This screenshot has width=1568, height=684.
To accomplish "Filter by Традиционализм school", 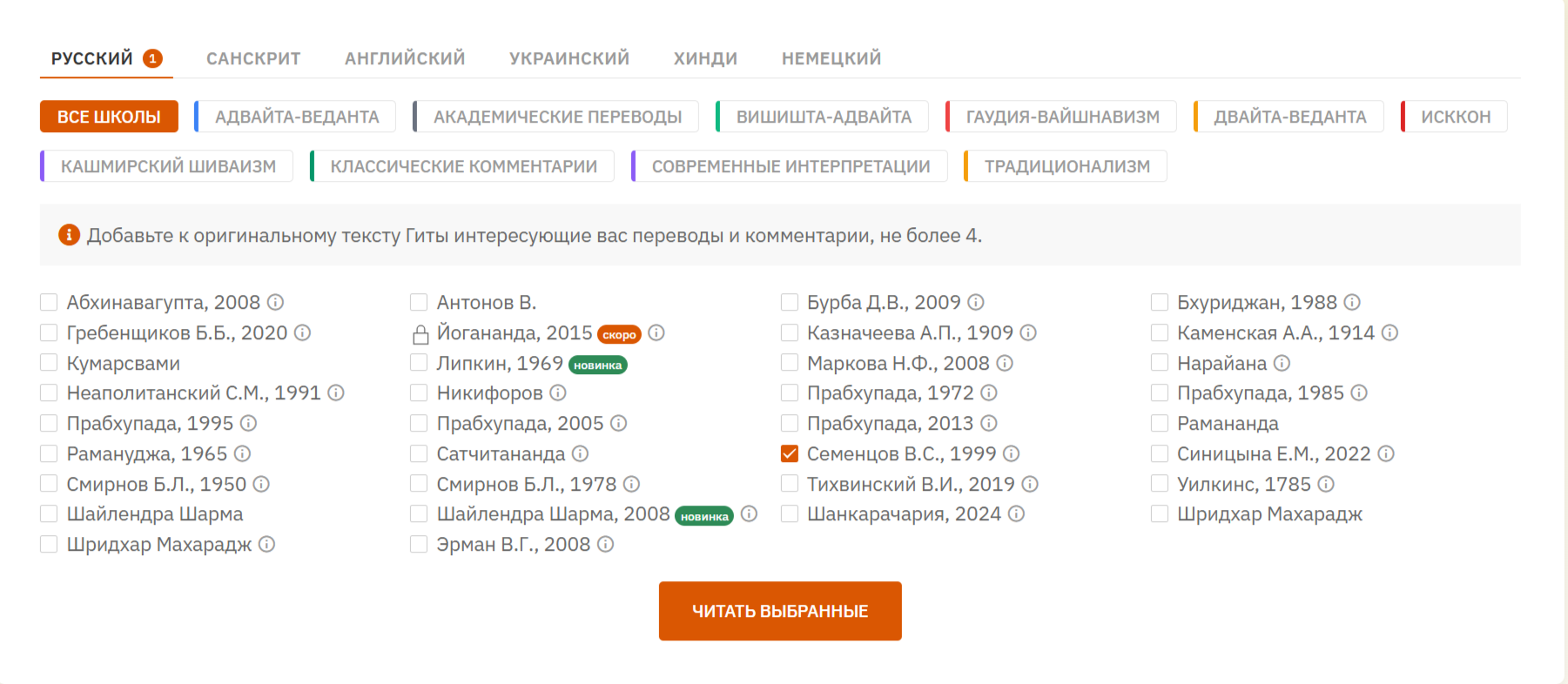I will click(x=1066, y=166).
